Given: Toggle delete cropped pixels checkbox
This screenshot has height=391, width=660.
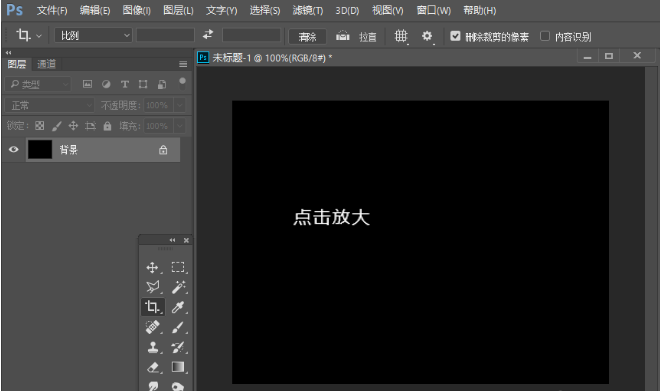Looking at the screenshot, I should (455, 36).
